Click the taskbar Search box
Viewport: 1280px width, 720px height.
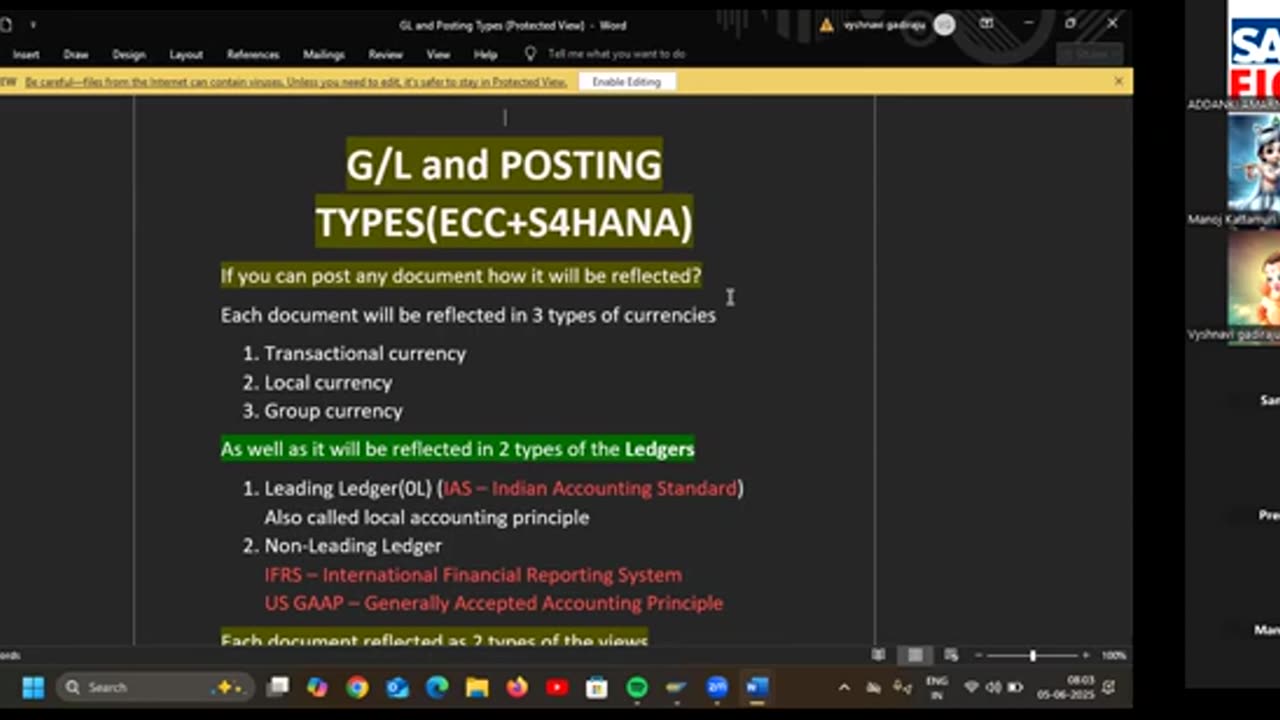155,687
